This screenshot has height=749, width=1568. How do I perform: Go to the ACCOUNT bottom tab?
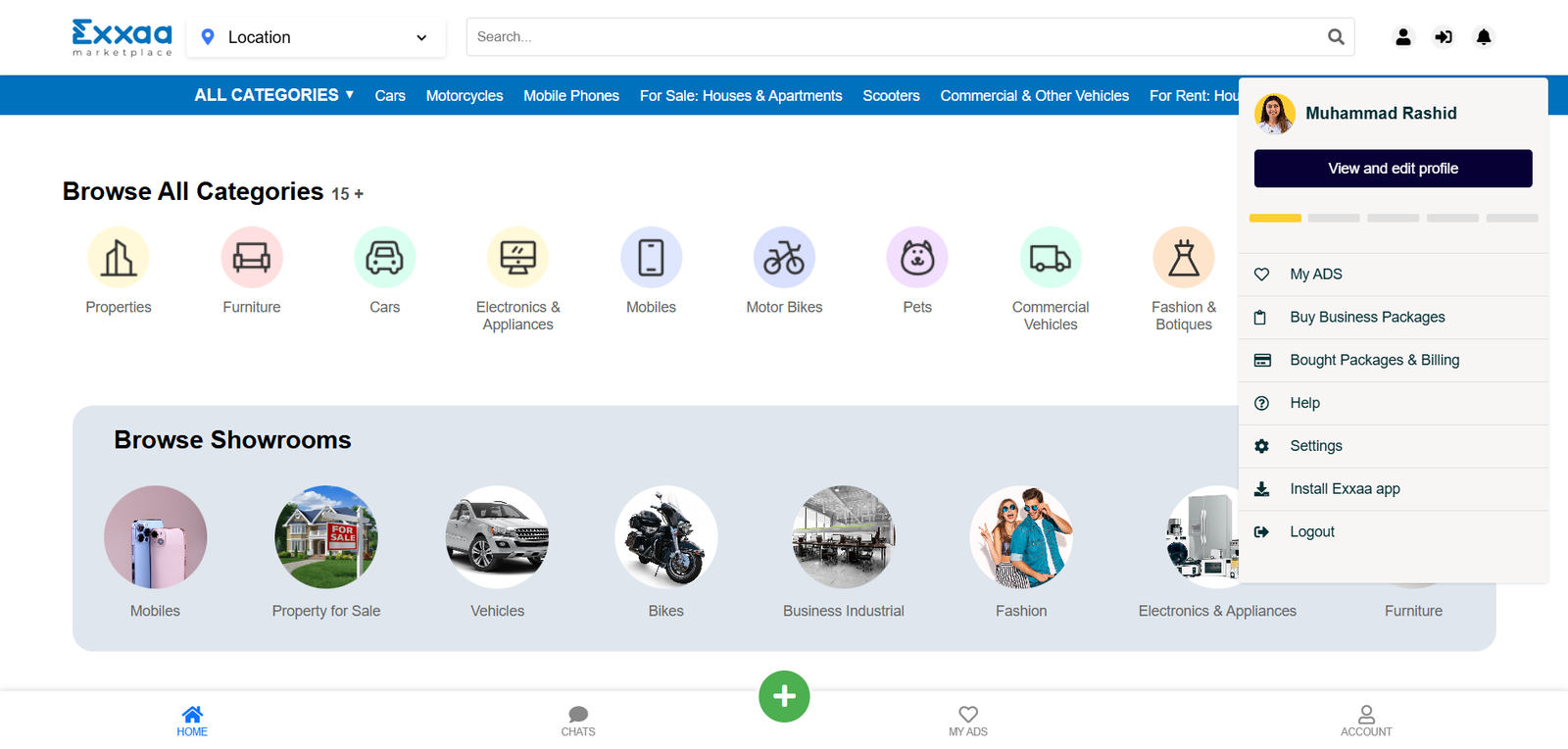[1366, 721]
